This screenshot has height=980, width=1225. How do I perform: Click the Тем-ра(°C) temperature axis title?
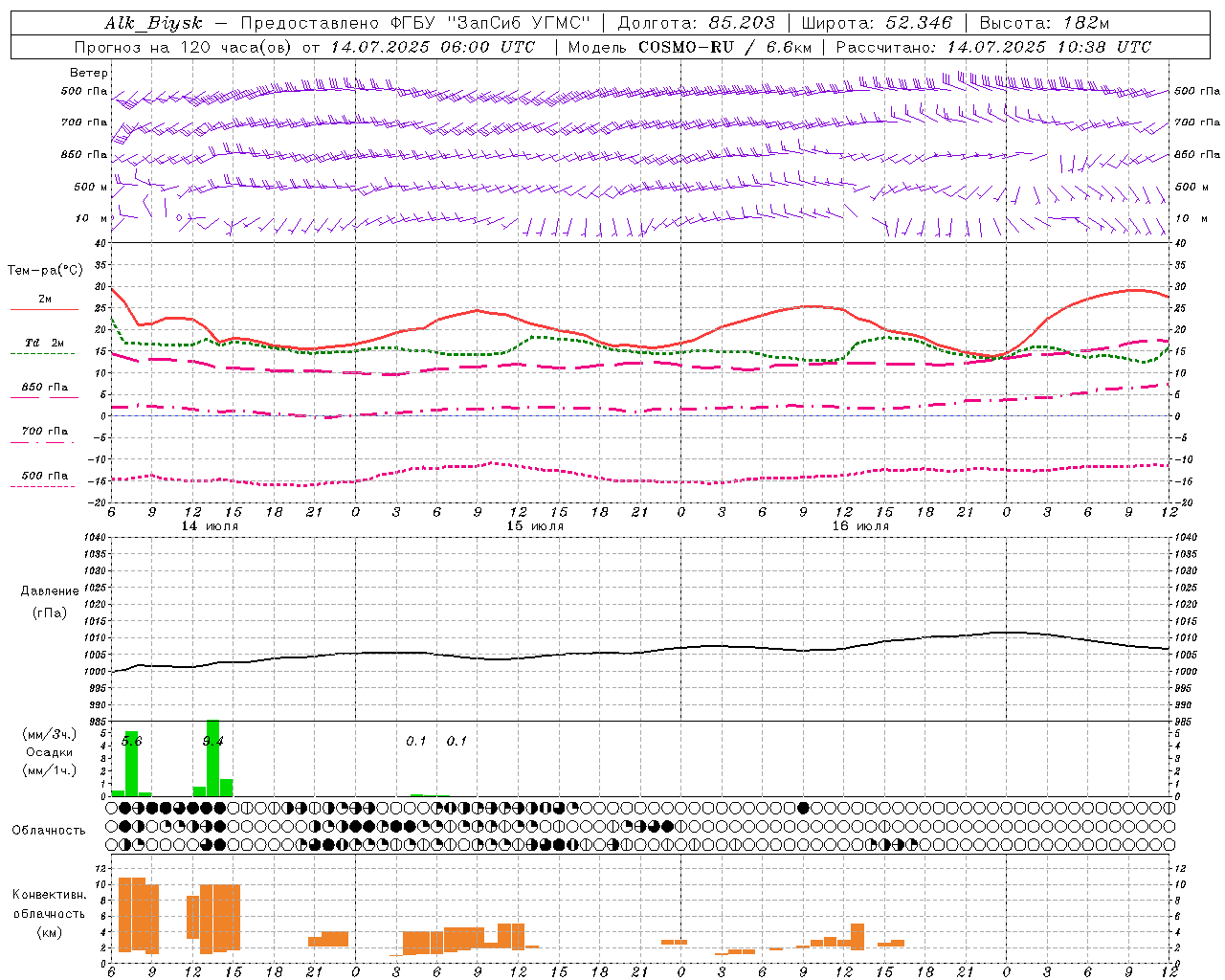[45, 271]
